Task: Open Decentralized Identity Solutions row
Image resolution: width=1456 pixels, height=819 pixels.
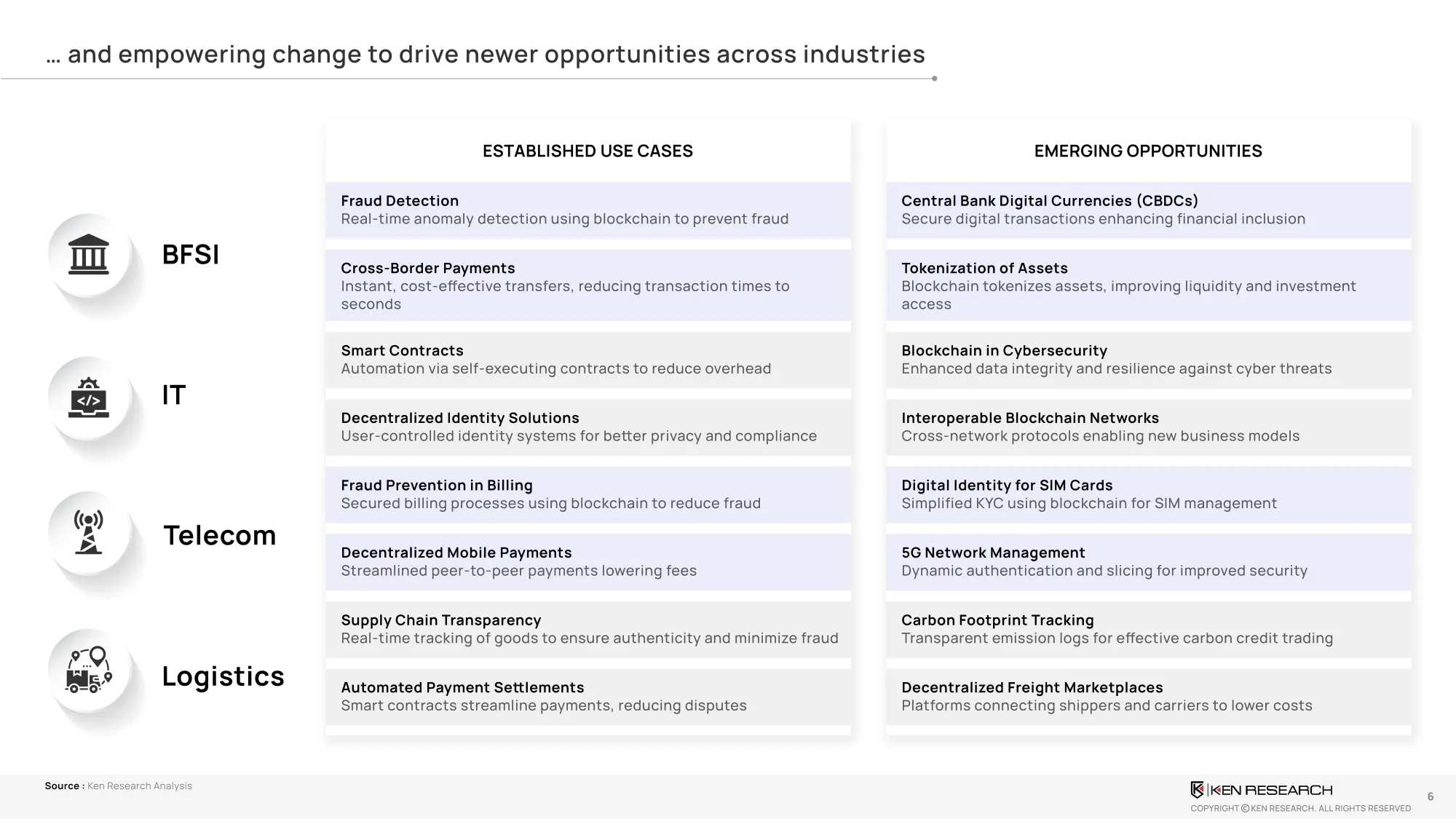Action: pyautogui.click(x=588, y=427)
